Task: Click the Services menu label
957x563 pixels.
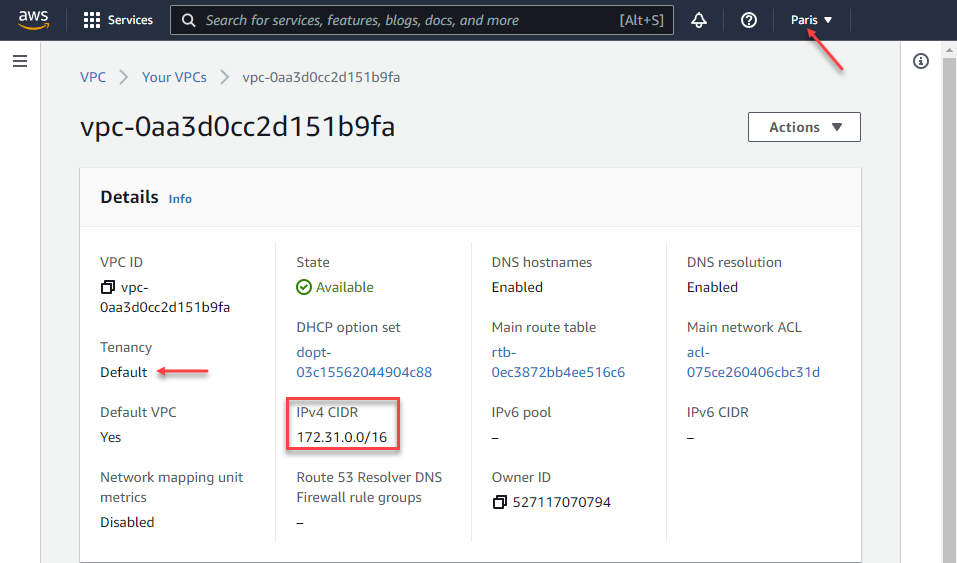Action: pyautogui.click(x=130, y=20)
